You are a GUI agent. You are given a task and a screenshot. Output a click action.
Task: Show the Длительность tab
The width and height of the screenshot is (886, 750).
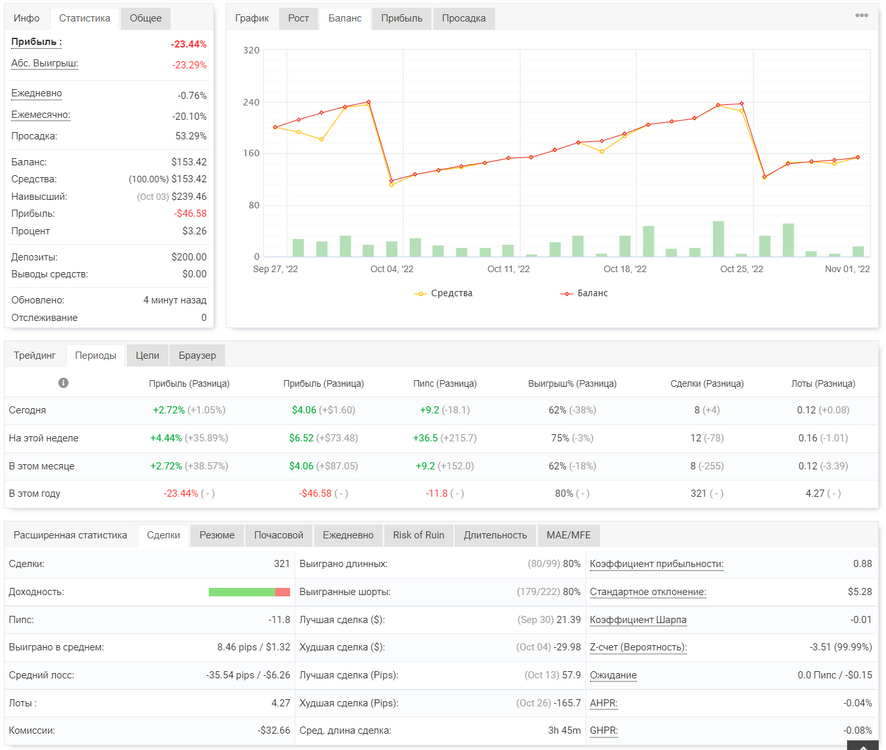click(496, 535)
